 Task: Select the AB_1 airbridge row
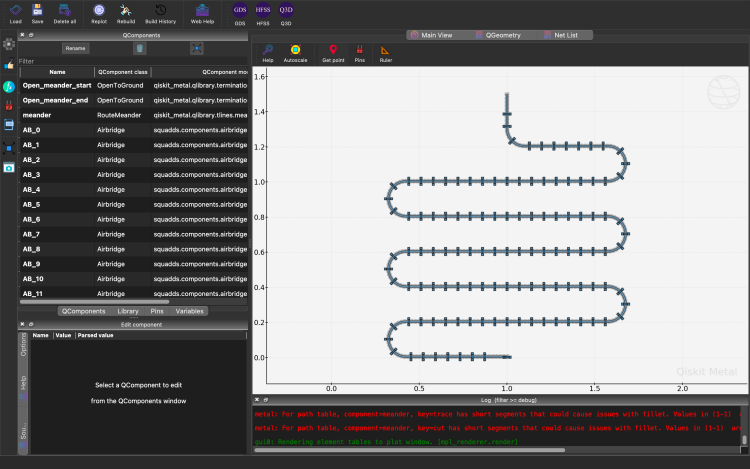click(x=134, y=145)
